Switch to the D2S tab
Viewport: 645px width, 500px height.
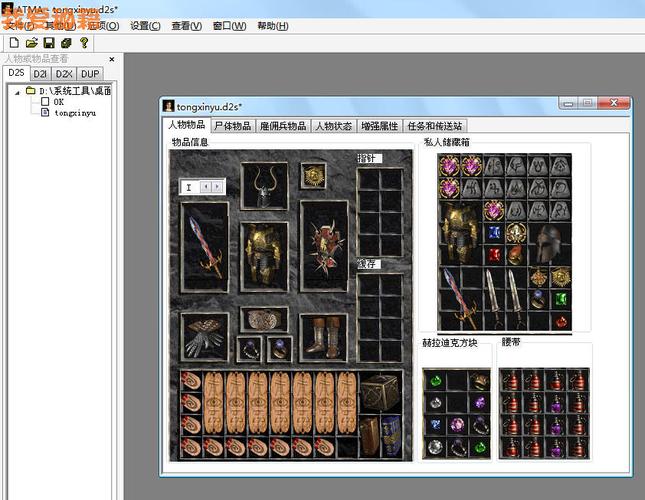tap(16, 73)
